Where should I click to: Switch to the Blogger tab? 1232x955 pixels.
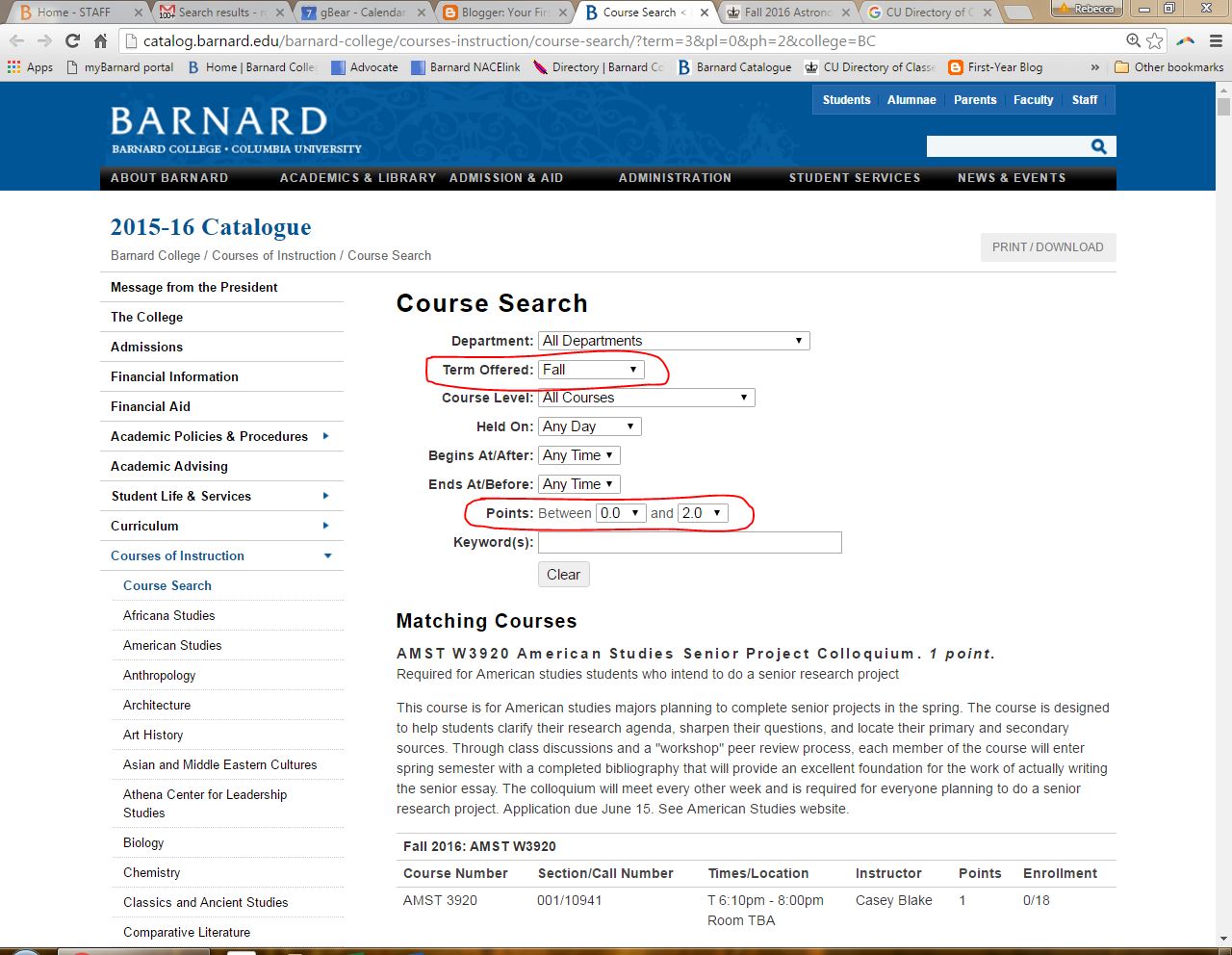(x=502, y=13)
